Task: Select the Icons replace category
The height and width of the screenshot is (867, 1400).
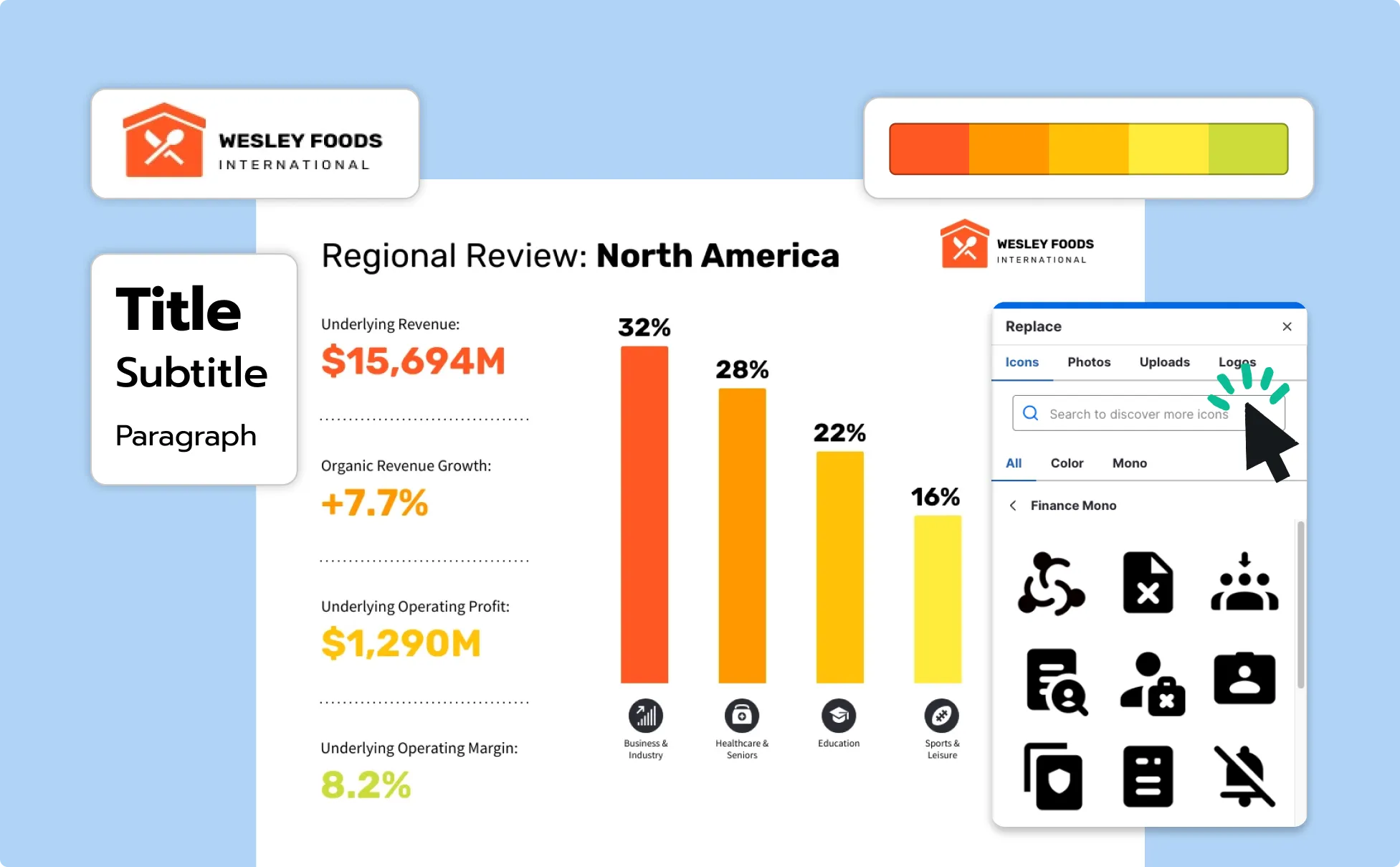Action: click(x=1024, y=361)
